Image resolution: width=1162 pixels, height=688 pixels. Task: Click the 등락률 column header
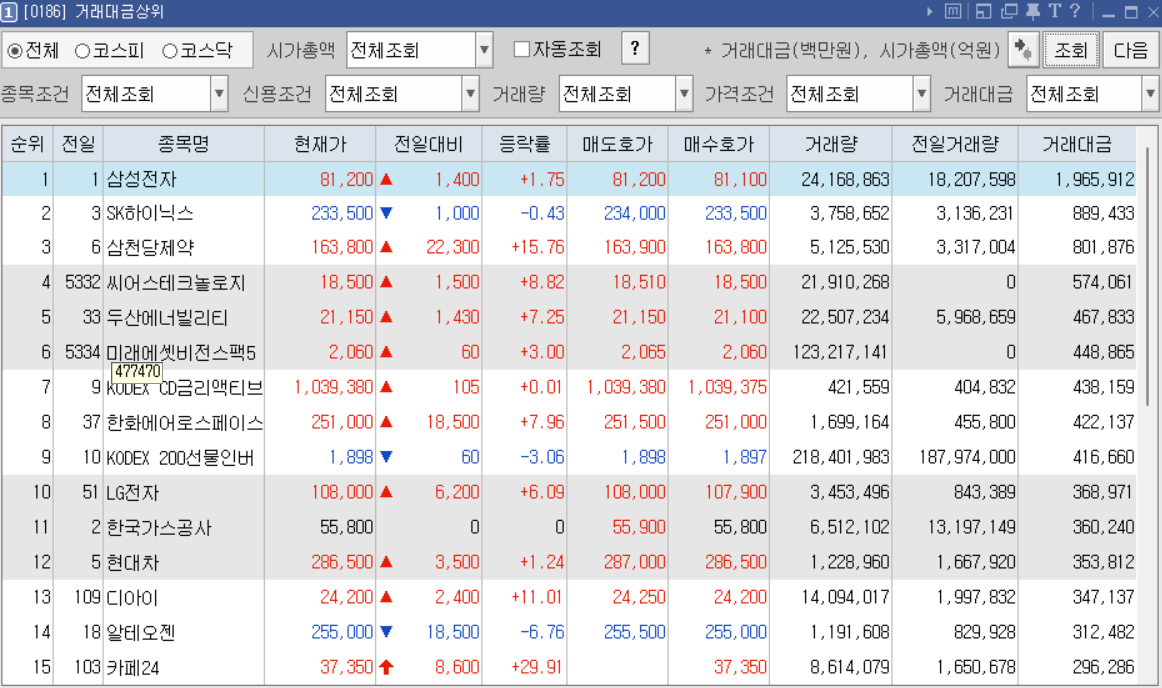click(x=525, y=144)
